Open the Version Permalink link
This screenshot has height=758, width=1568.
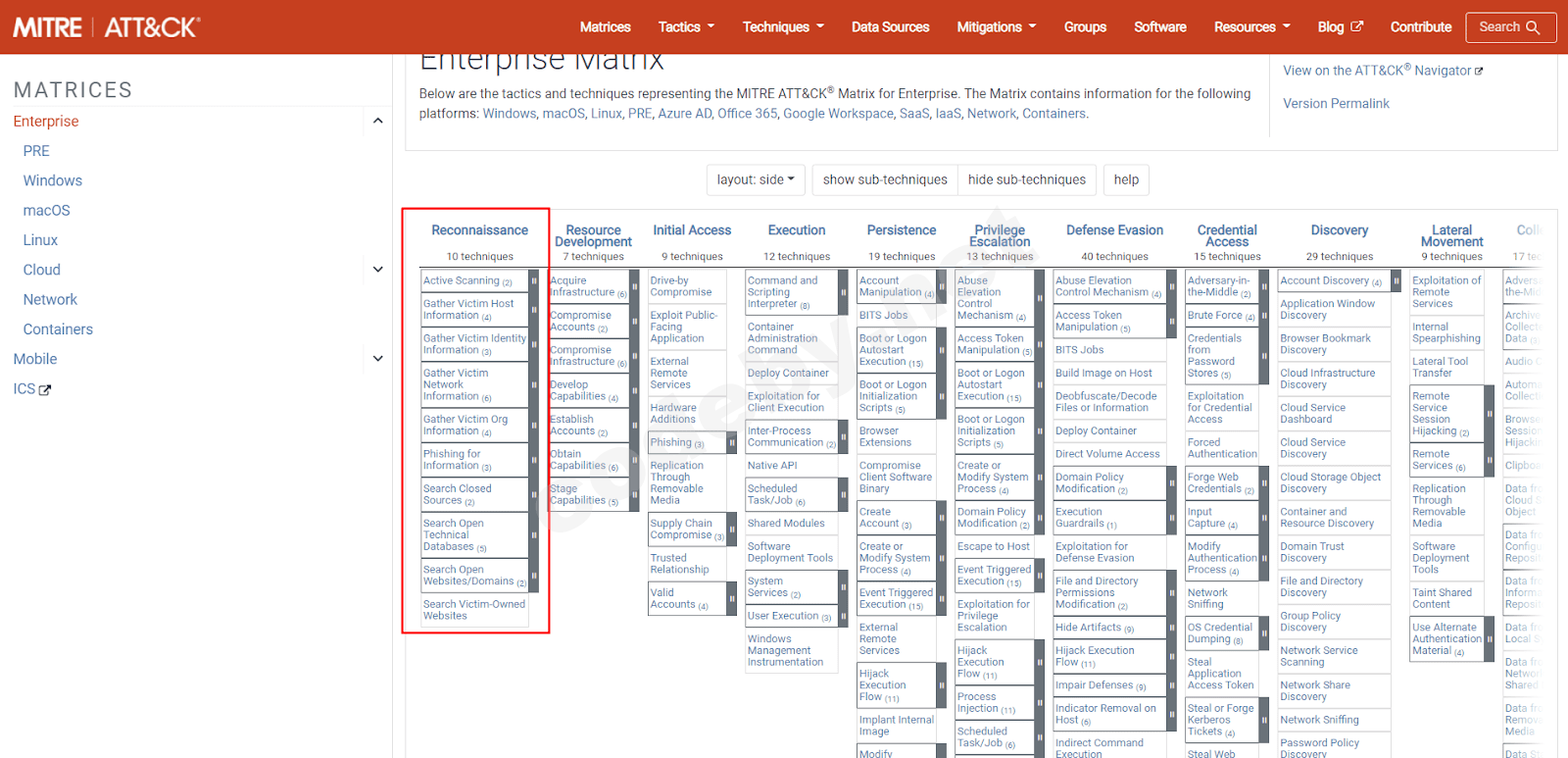[x=1336, y=104]
